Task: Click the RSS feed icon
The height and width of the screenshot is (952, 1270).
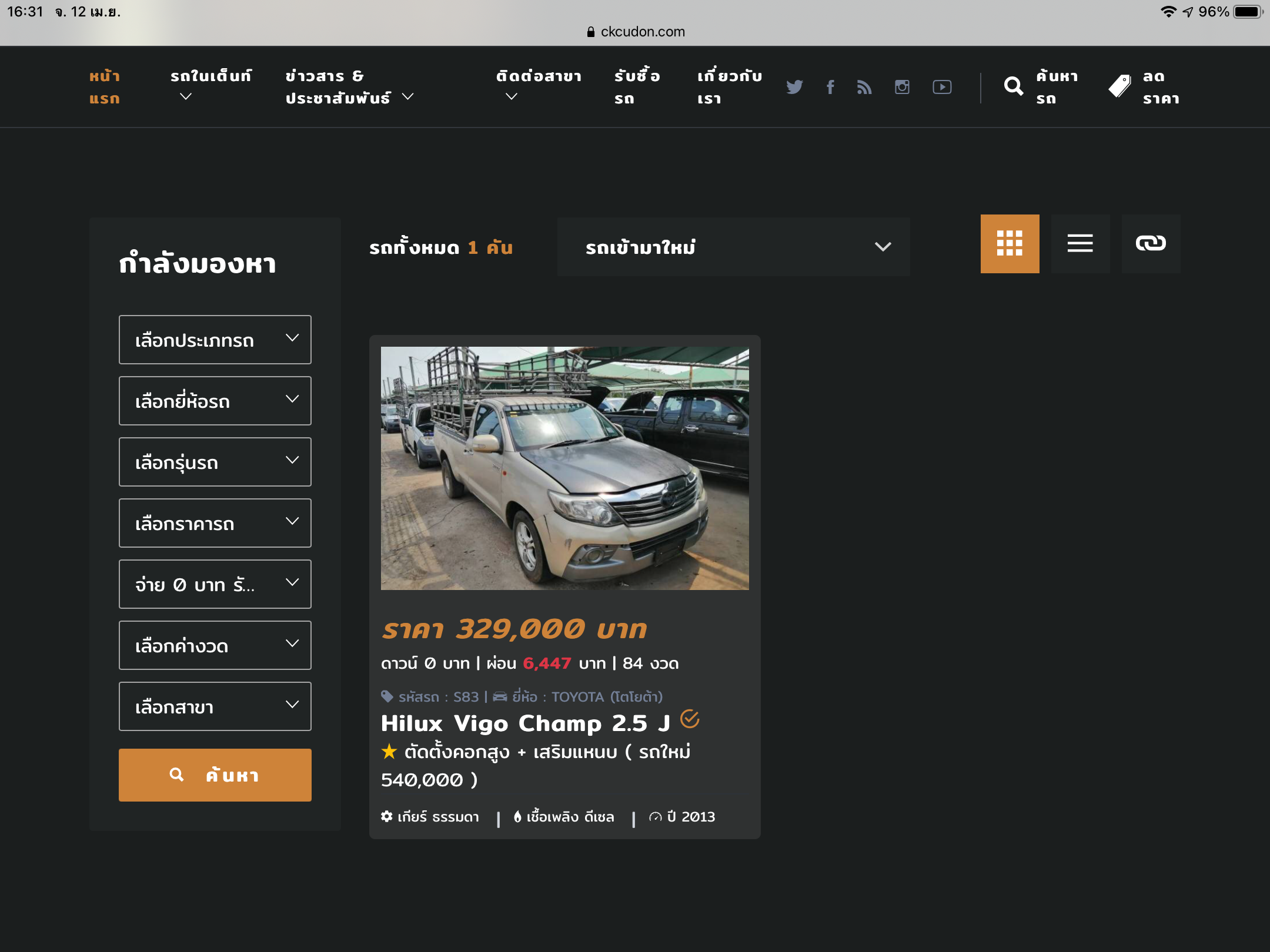Action: [864, 87]
